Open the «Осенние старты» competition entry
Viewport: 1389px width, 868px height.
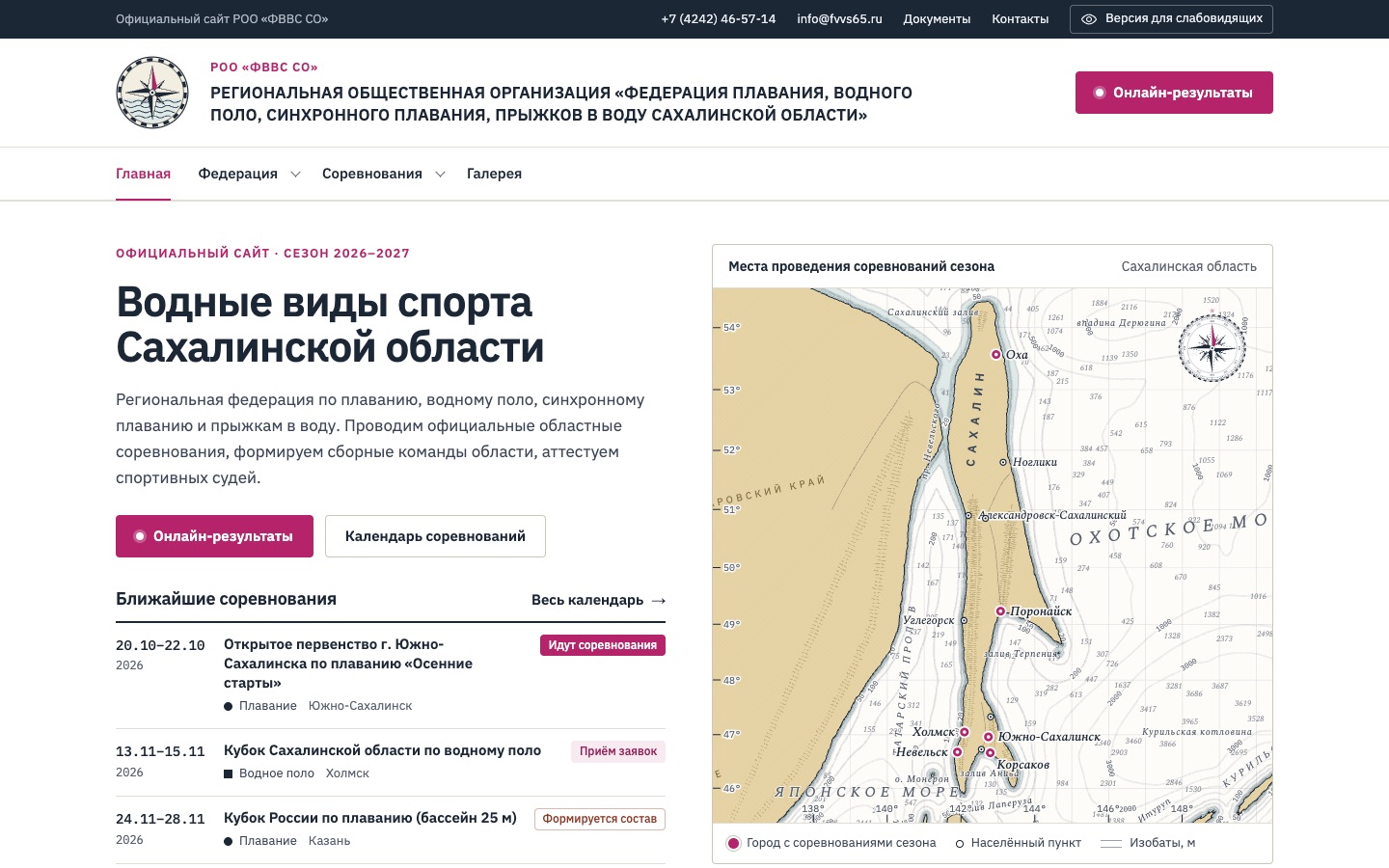coord(348,664)
